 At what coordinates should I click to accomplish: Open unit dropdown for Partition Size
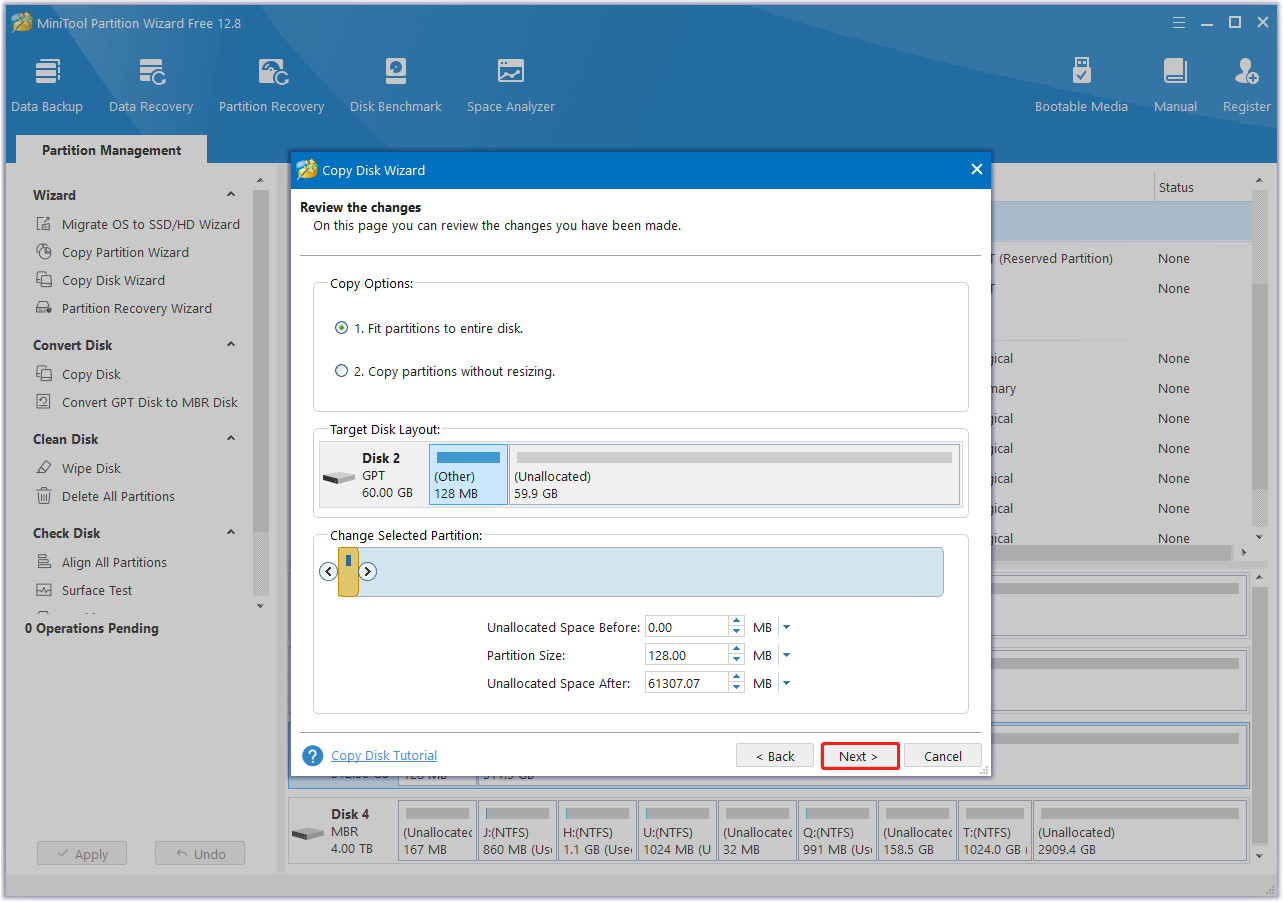786,655
